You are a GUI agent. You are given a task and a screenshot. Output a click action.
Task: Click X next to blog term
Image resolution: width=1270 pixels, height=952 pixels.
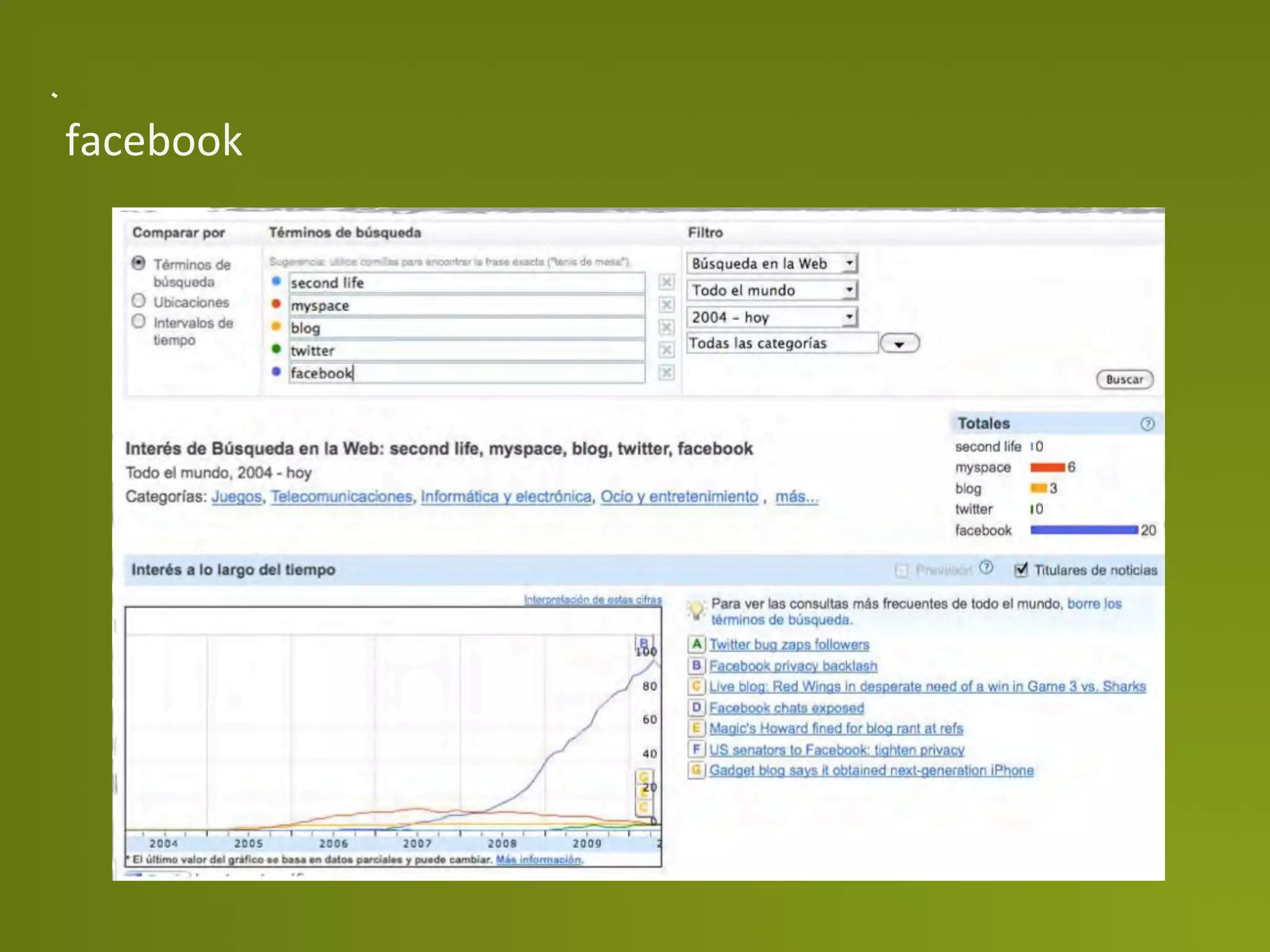click(666, 327)
